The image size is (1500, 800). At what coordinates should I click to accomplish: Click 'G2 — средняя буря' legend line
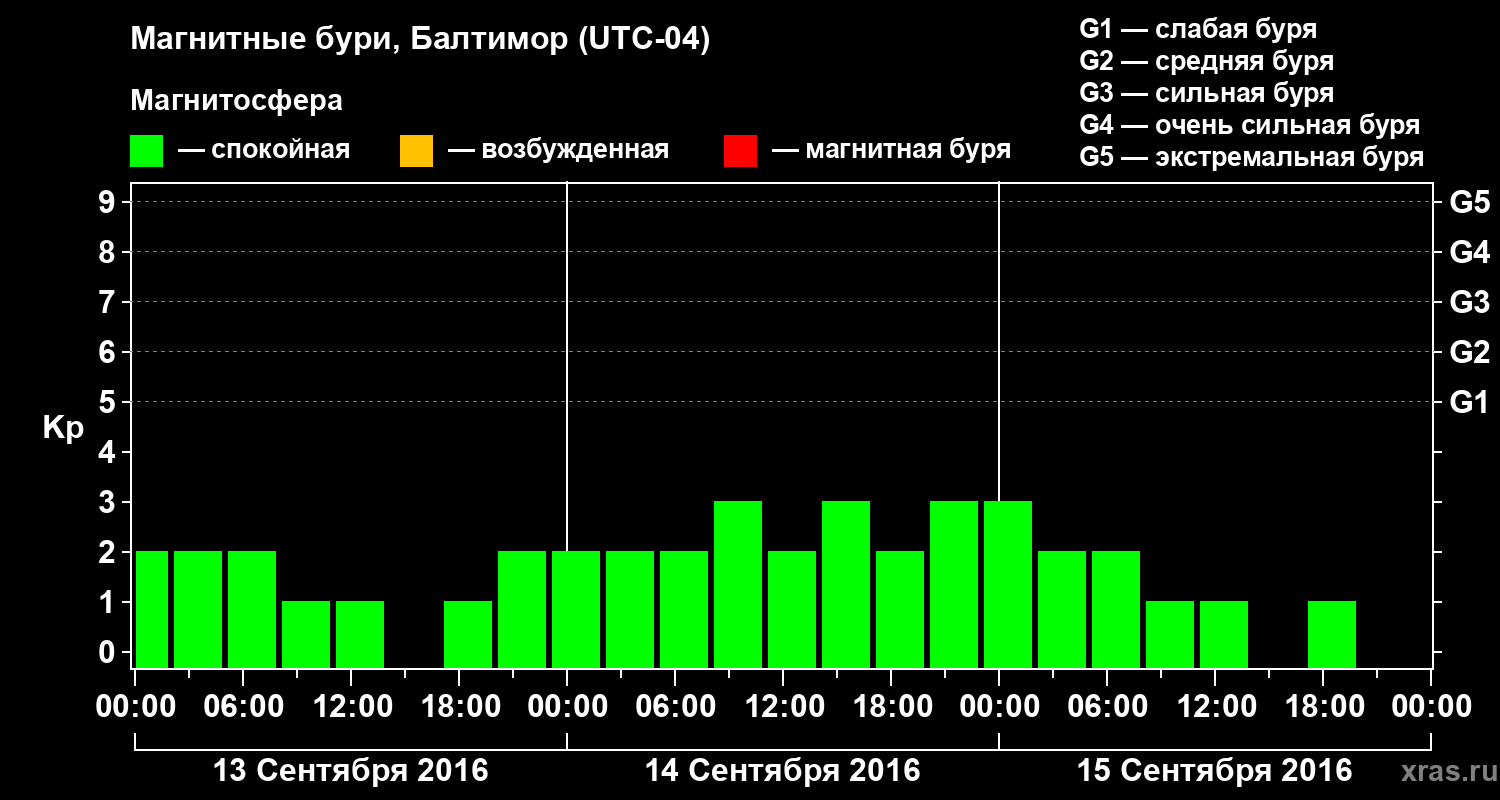pos(1206,61)
